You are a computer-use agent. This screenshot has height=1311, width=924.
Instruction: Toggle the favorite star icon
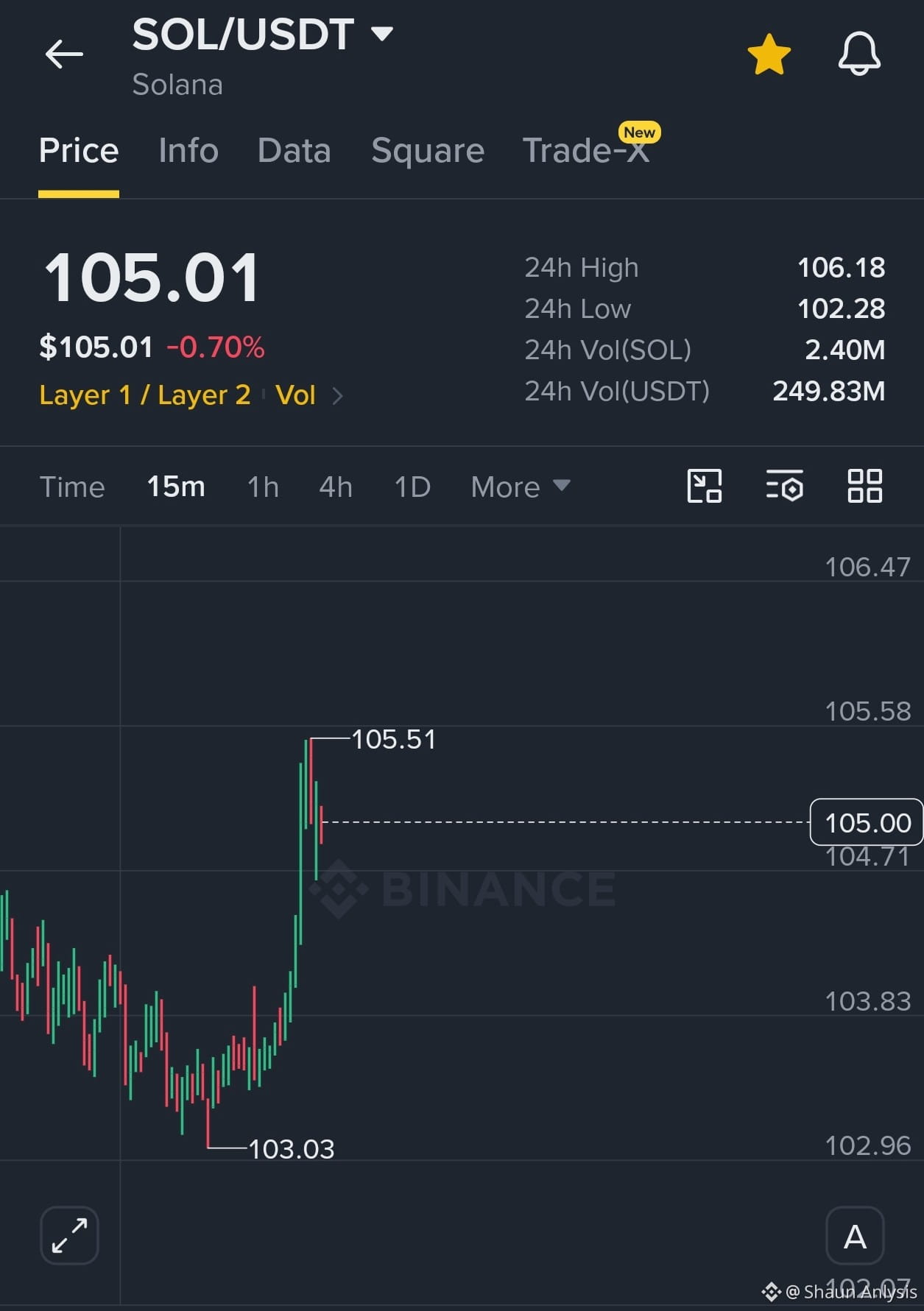(x=769, y=54)
